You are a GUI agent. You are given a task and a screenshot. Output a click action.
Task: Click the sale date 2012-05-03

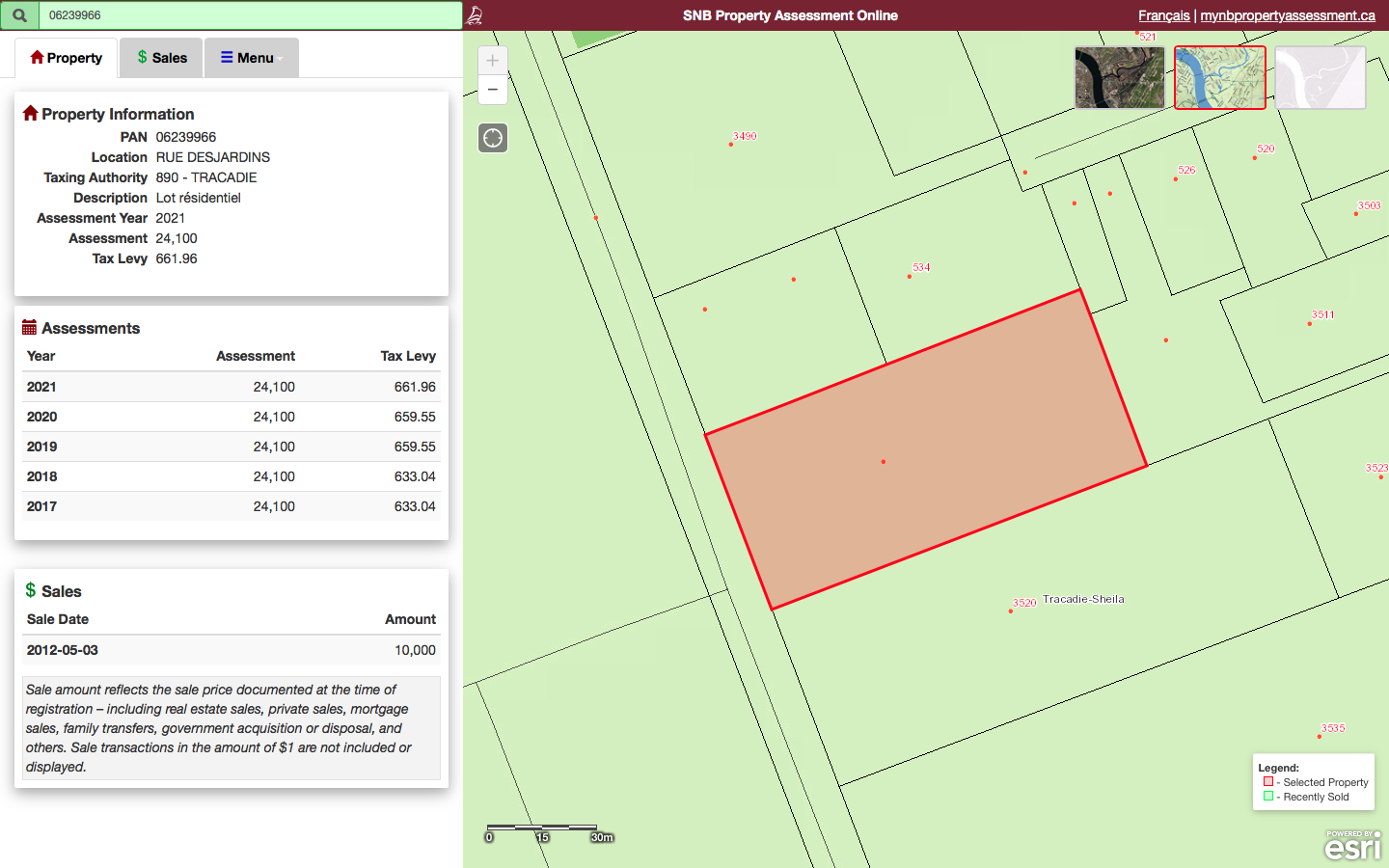click(63, 650)
